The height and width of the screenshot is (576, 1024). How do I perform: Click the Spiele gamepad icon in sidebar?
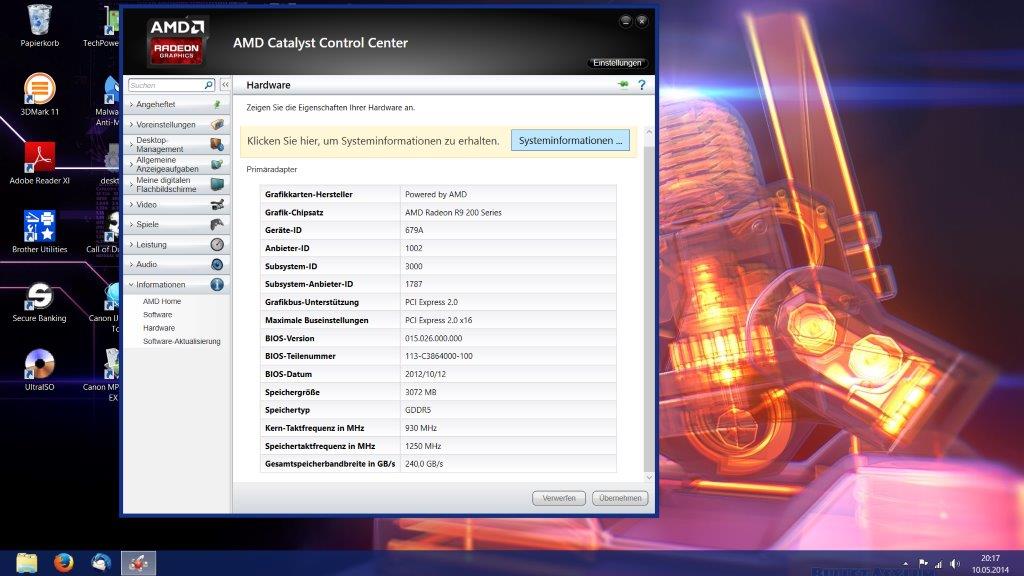click(217, 225)
